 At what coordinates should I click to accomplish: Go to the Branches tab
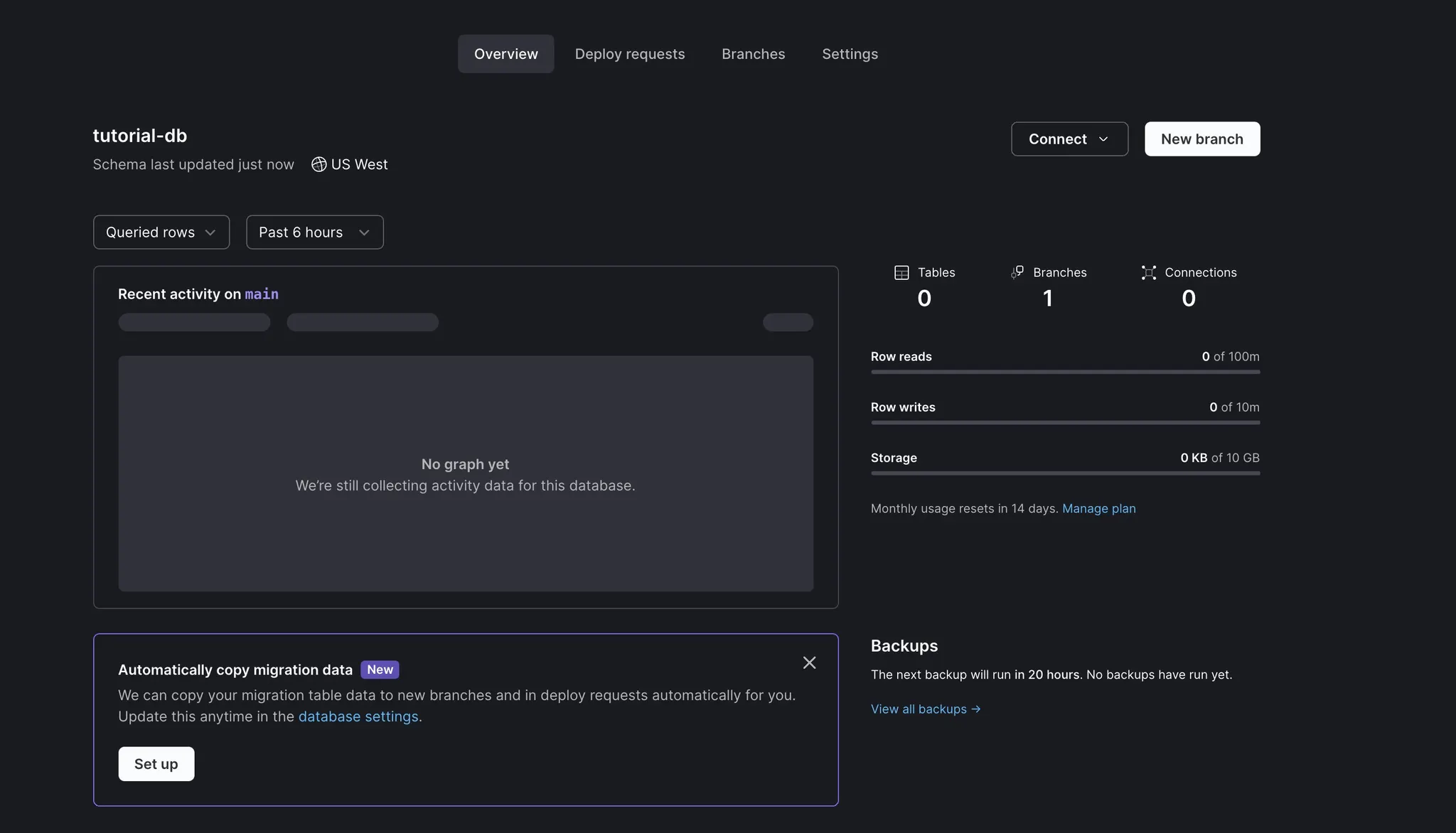(753, 54)
